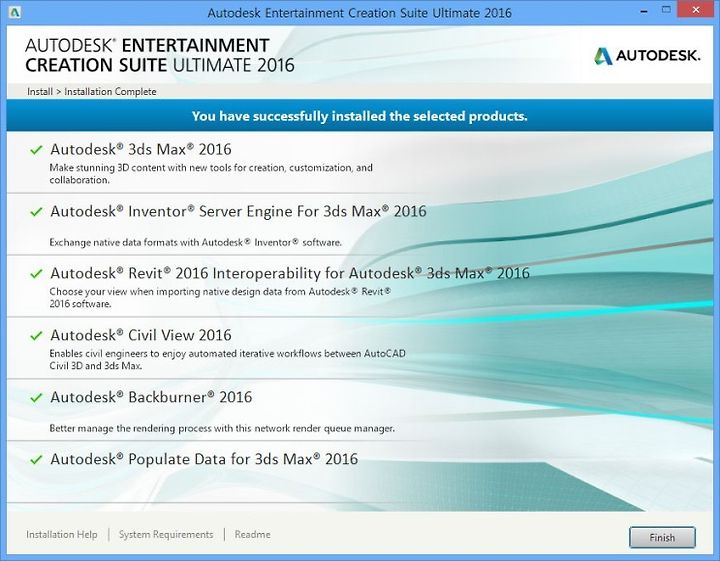Click the 'Choose your view when importing' description
This screenshot has width=720, height=561.
(220, 297)
